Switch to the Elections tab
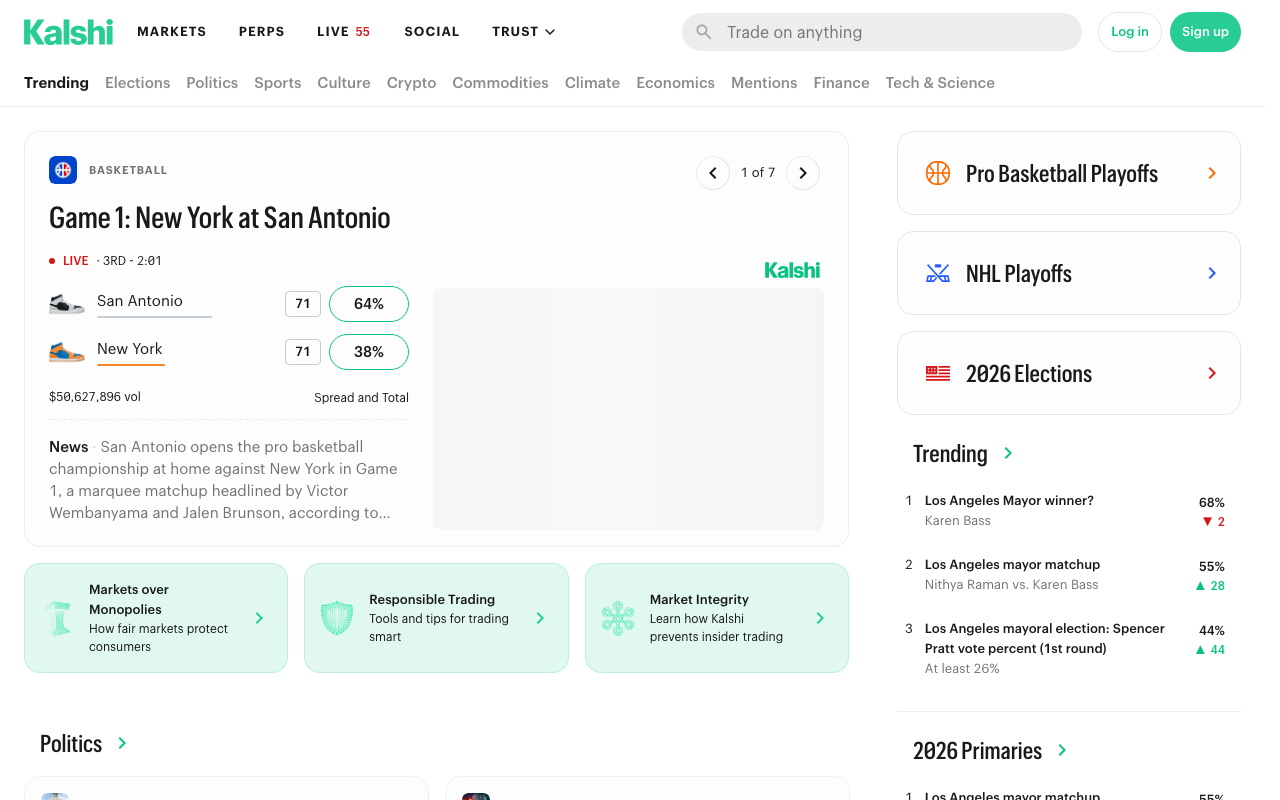This screenshot has width=1280, height=800. point(138,83)
